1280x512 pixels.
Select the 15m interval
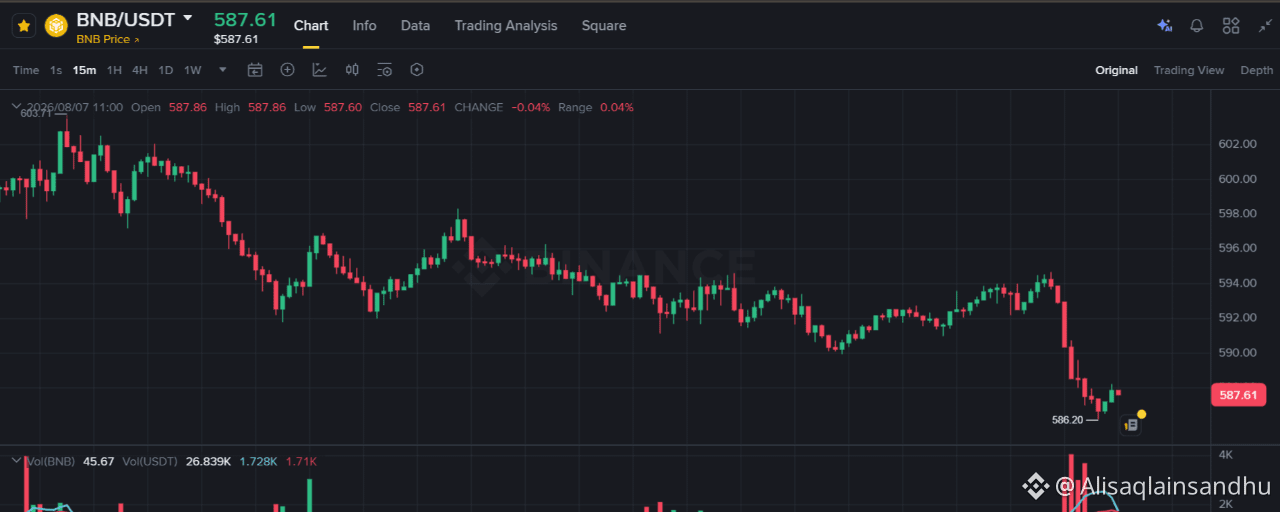point(84,70)
